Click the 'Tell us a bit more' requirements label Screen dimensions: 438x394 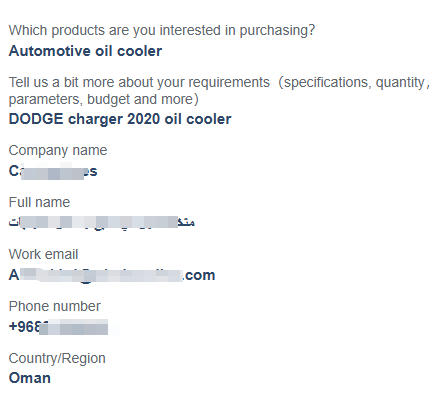coord(219,91)
